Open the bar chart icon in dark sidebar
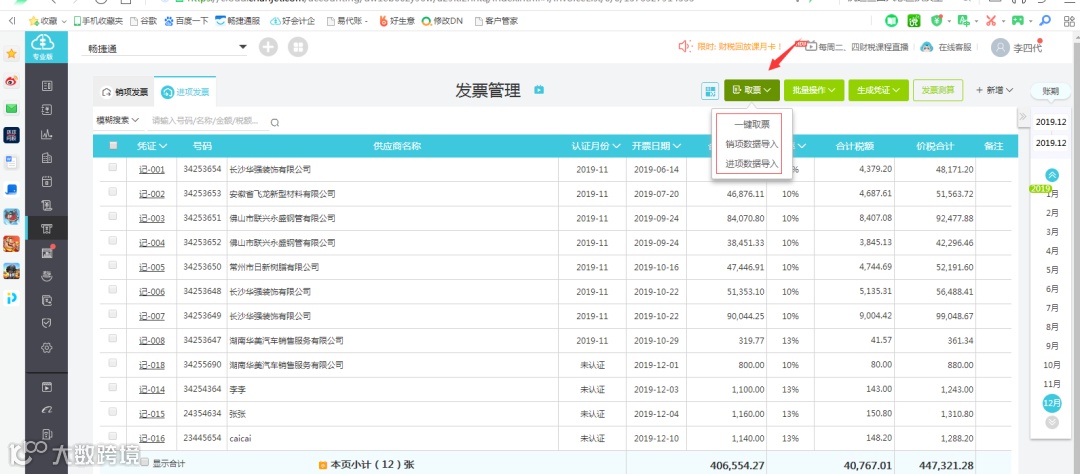 tap(47, 134)
